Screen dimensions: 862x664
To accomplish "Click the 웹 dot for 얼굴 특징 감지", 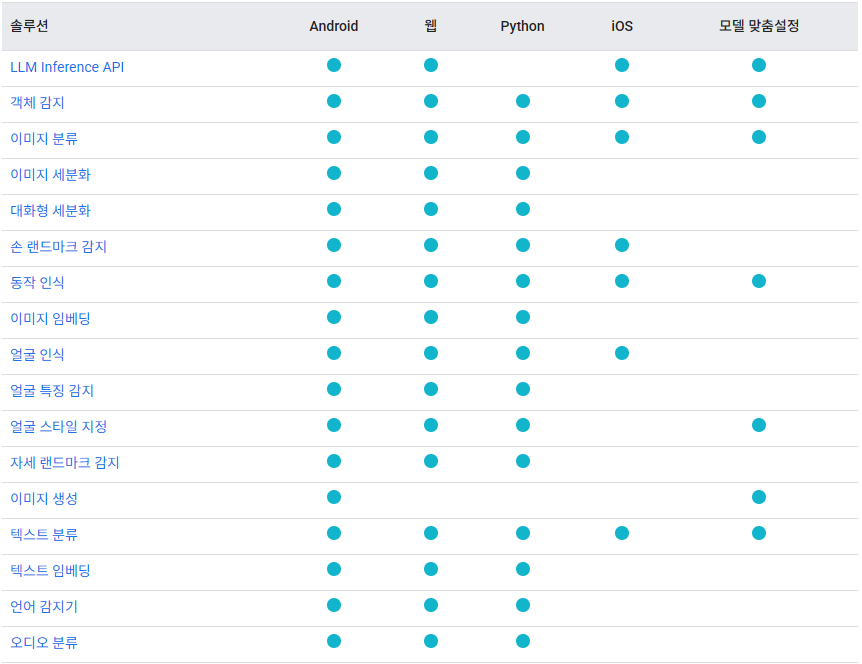I will [x=431, y=389].
